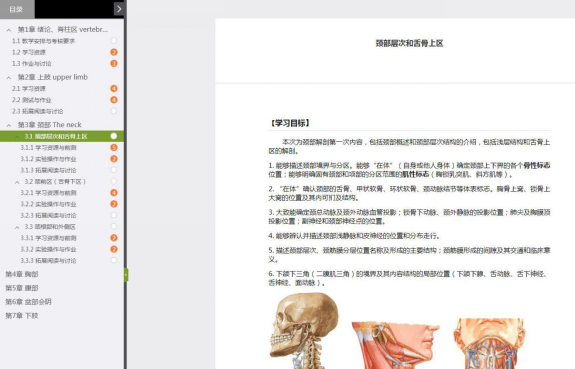This screenshot has width=575, height=369.
Task: Click the orange badge on row 2.2
Action: coord(114,100)
